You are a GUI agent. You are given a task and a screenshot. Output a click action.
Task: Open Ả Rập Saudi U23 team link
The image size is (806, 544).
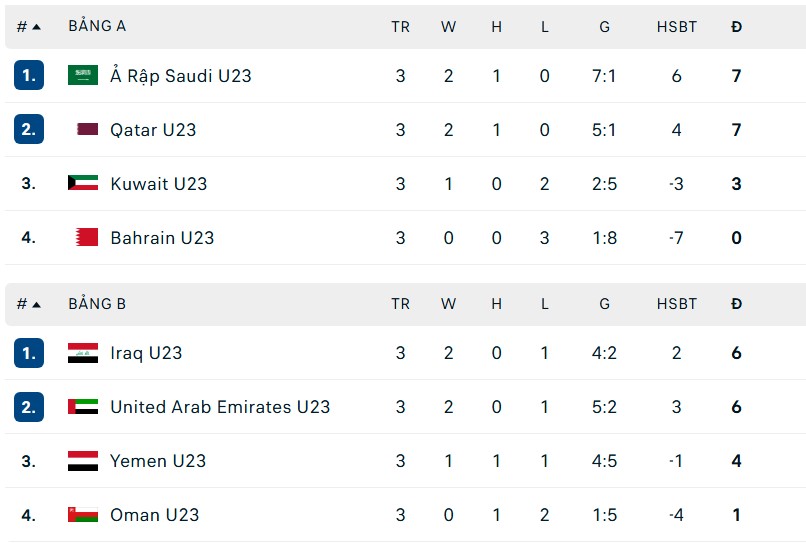point(180,76)
